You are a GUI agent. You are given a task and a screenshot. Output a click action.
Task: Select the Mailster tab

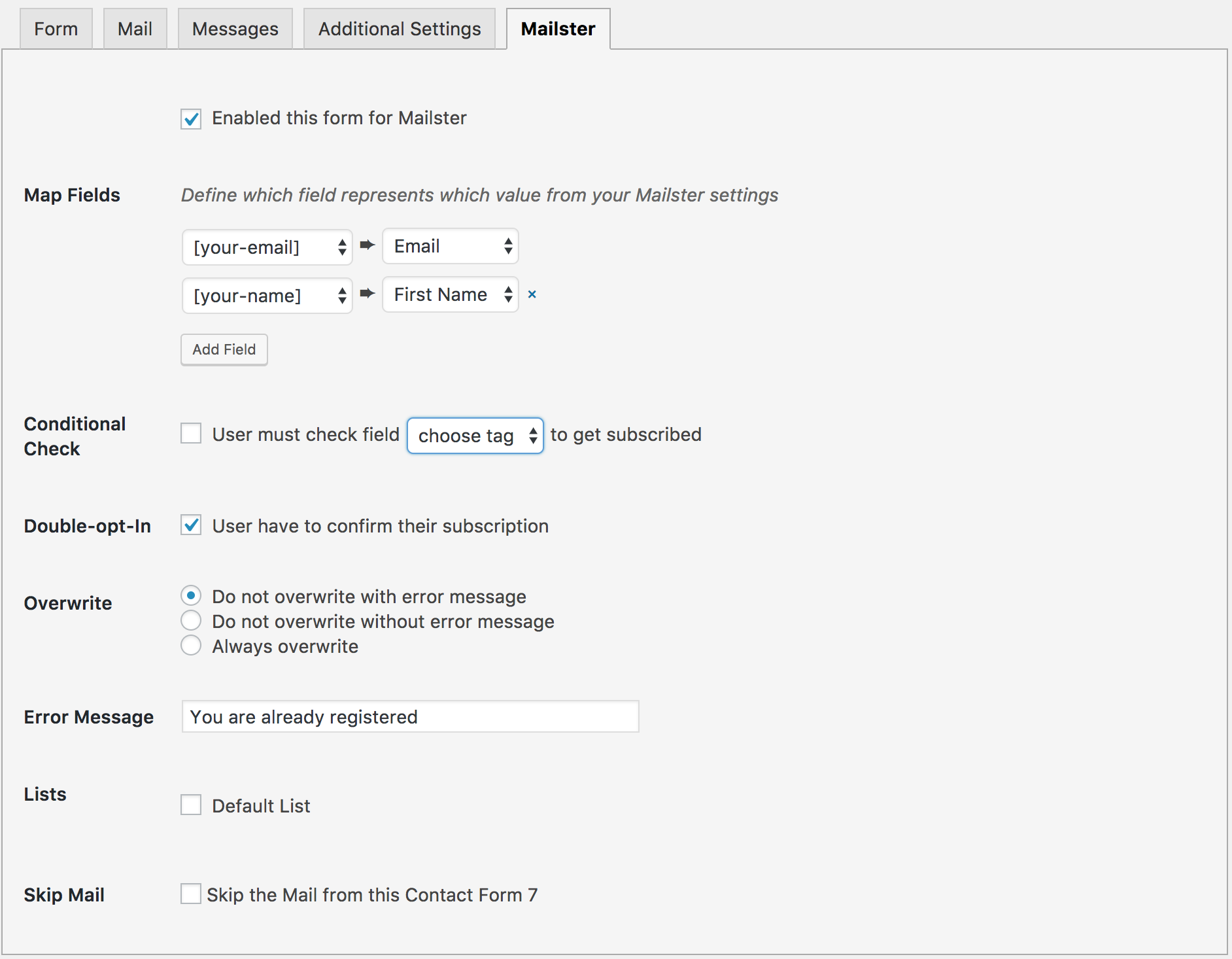[558, 29]
